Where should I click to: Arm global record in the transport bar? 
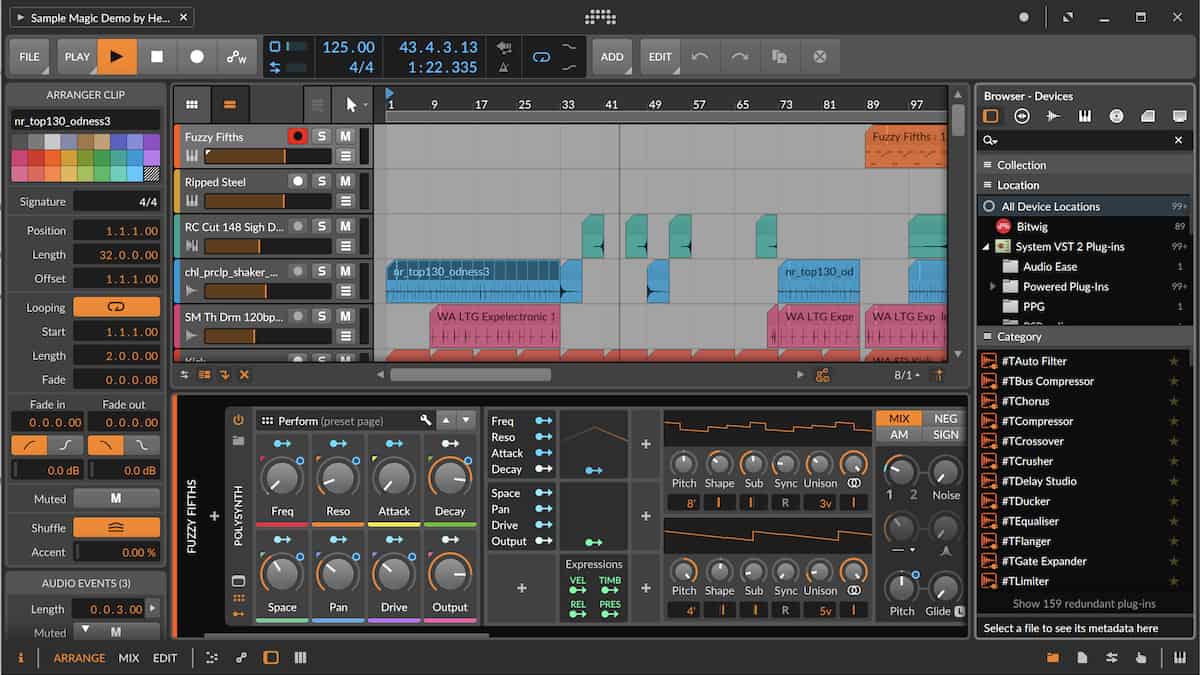coord(197,57)
